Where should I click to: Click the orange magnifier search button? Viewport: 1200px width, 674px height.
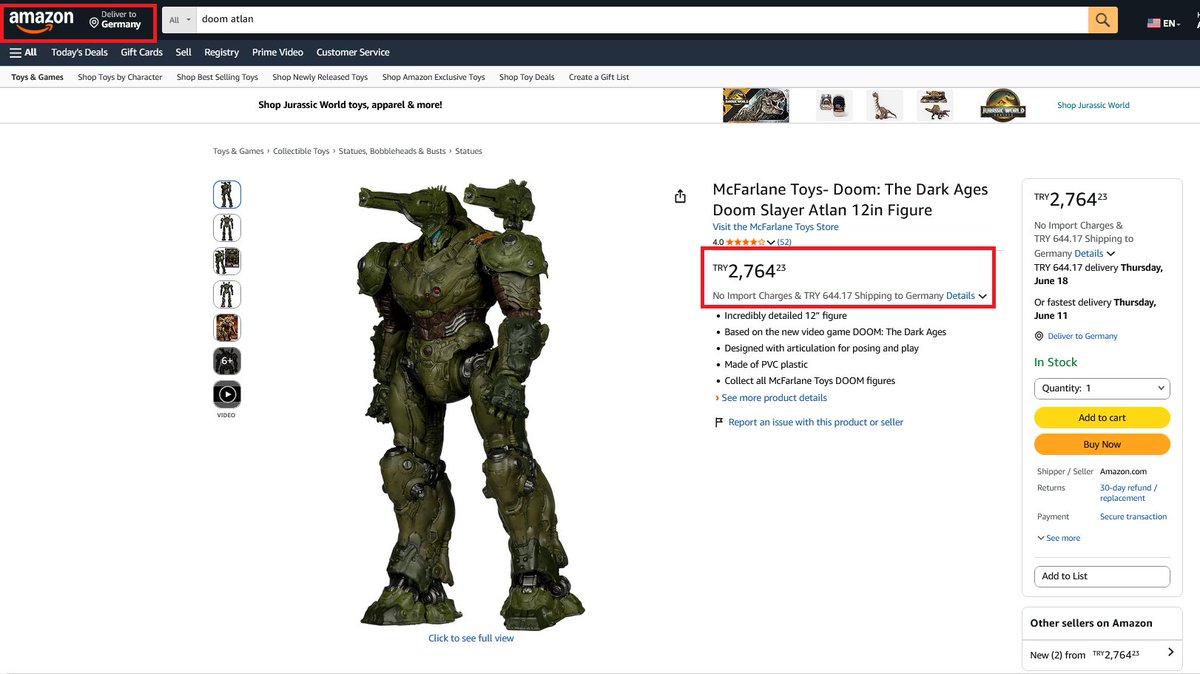coord(1103,20)
